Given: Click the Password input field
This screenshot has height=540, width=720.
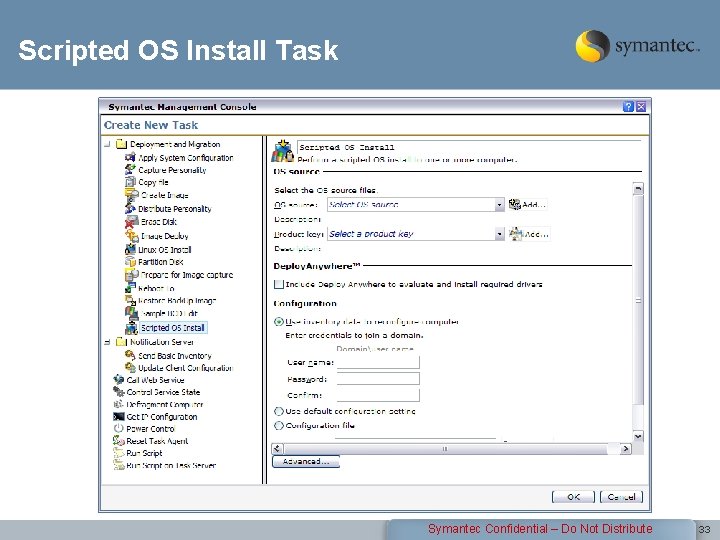Looking at the screenshot, I should (378, 379).
